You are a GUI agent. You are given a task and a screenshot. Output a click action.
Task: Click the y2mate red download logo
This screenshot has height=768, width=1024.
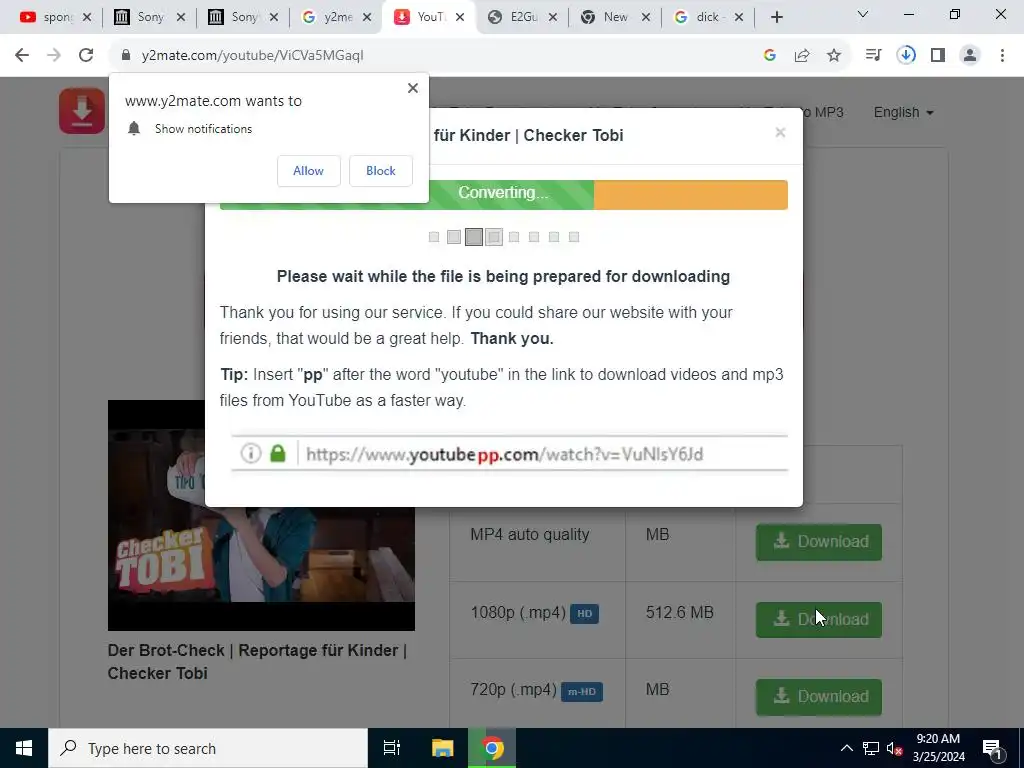(82, 111)
